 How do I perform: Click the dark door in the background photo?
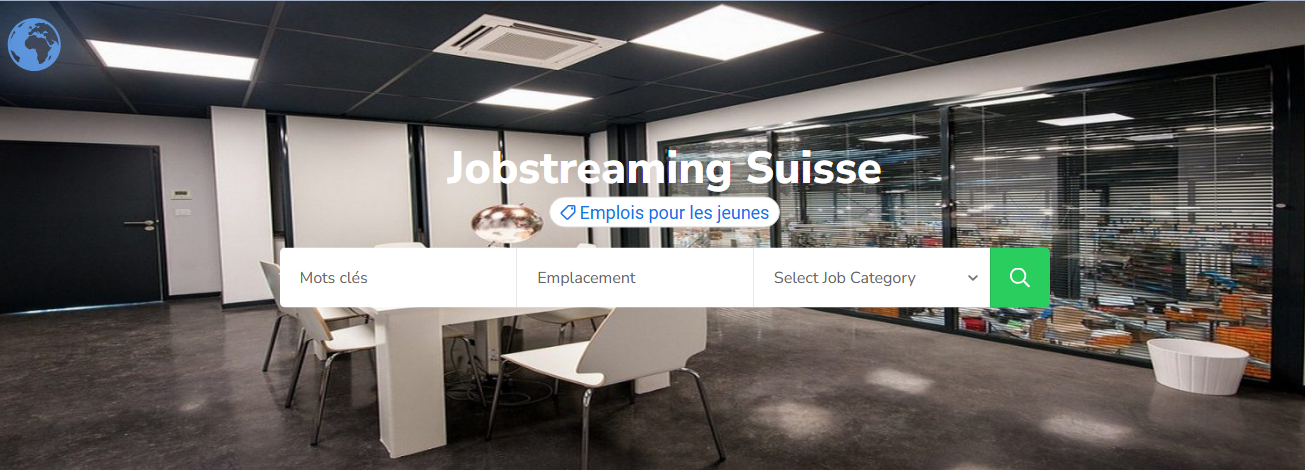81,225
